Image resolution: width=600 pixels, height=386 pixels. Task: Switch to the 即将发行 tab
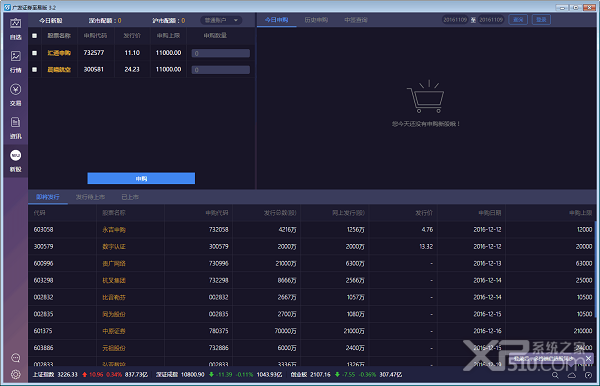[x=48, y=197]
